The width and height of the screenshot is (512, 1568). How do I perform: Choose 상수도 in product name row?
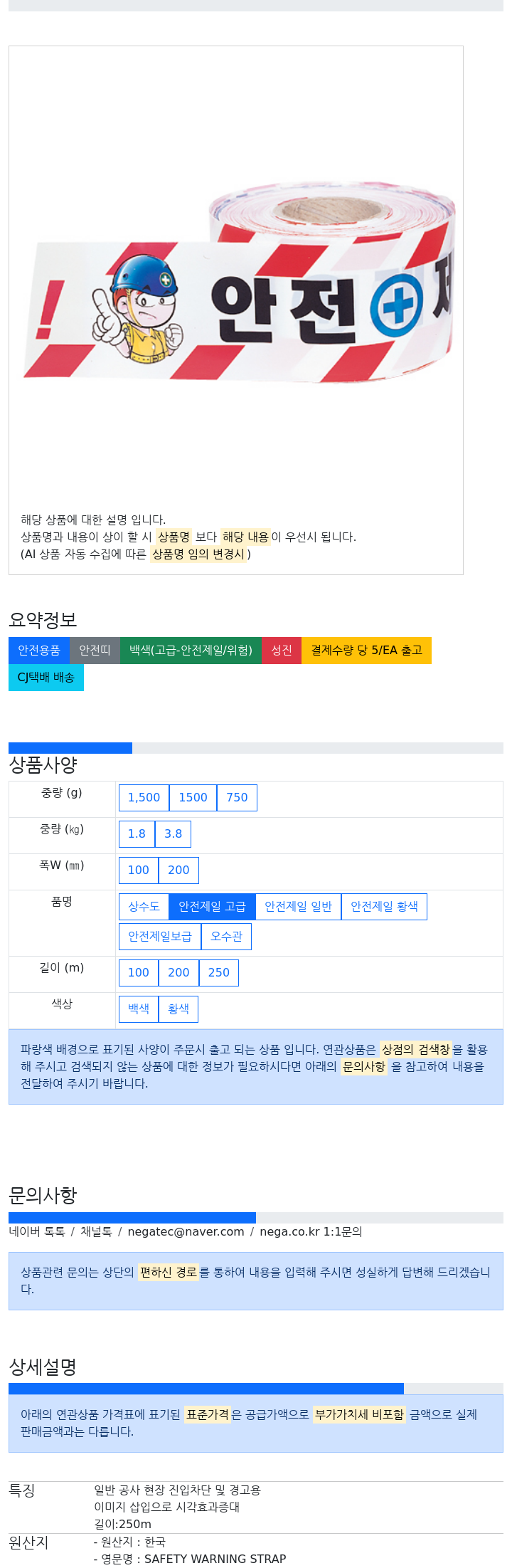[x=144, y=907]
